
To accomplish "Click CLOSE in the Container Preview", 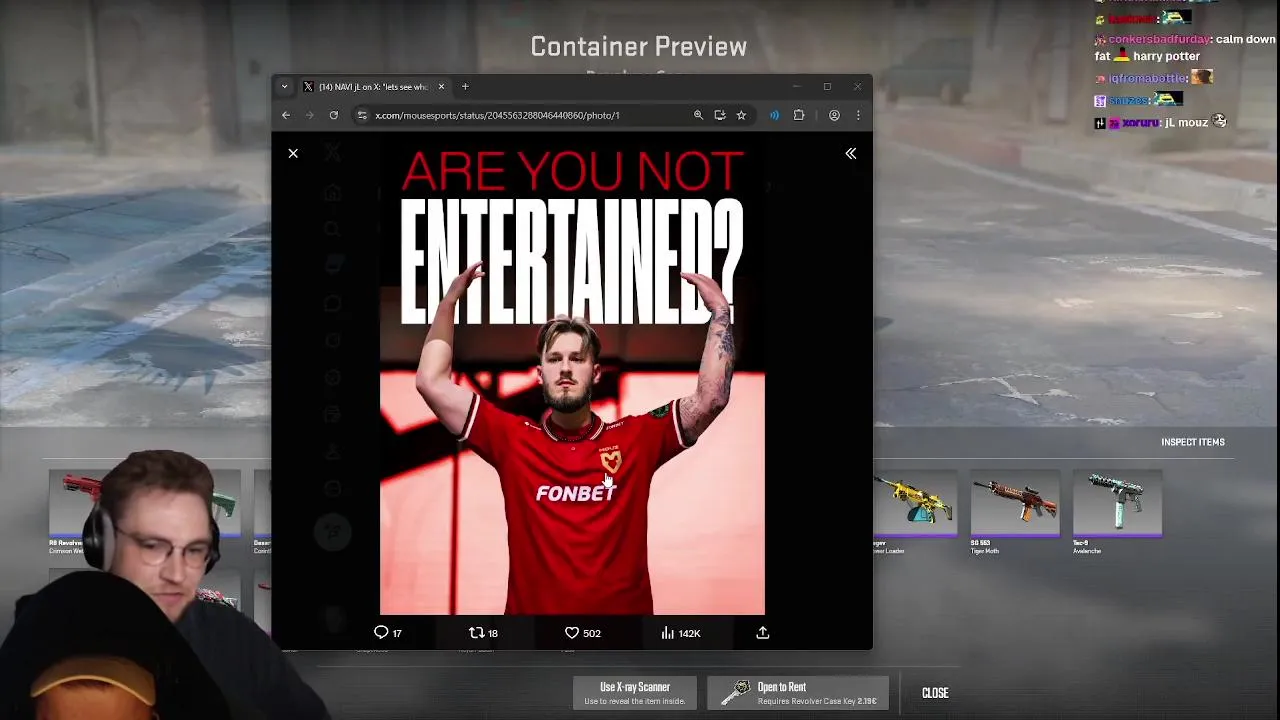I will [x=935, y=693].
